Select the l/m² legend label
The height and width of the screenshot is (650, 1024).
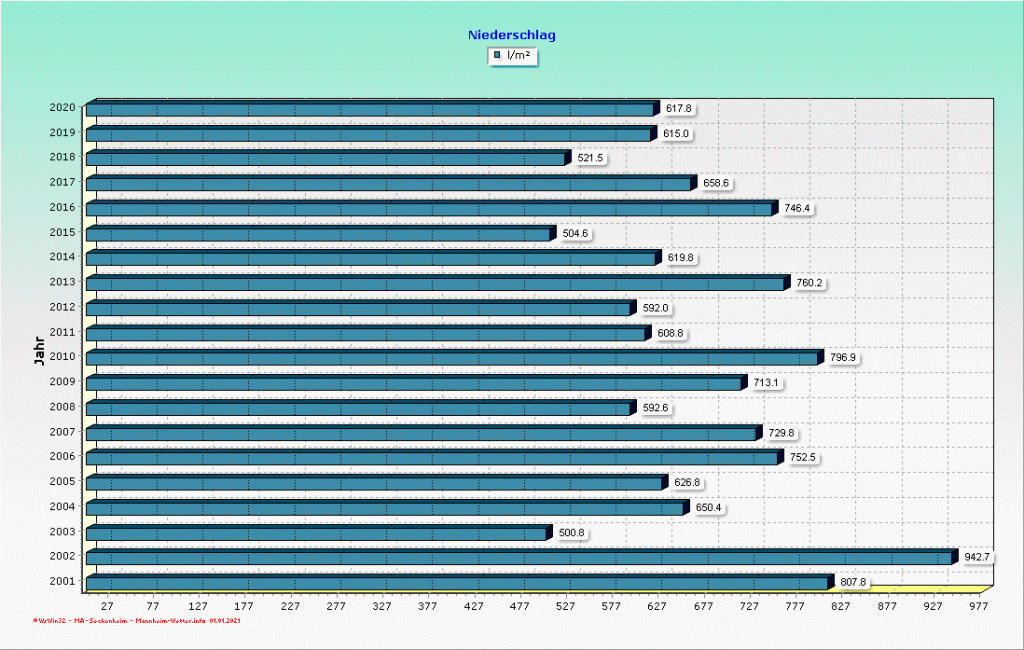pyautogui.click(x=518, y=56)
